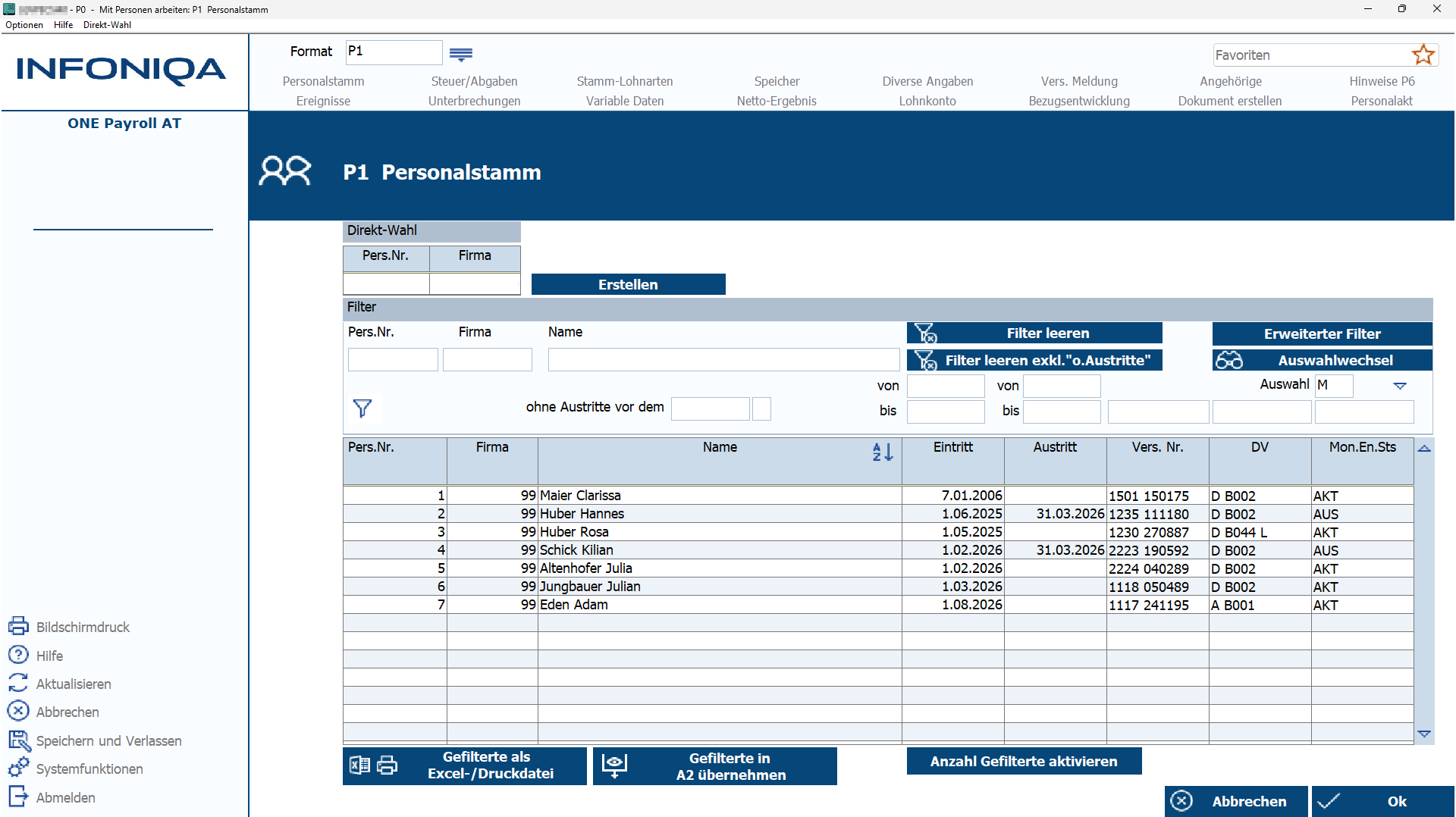Click Anzahl Gefilterte aktivieren button
The height and width of the screenshot is (817, 1456).
click(1024, 761)
